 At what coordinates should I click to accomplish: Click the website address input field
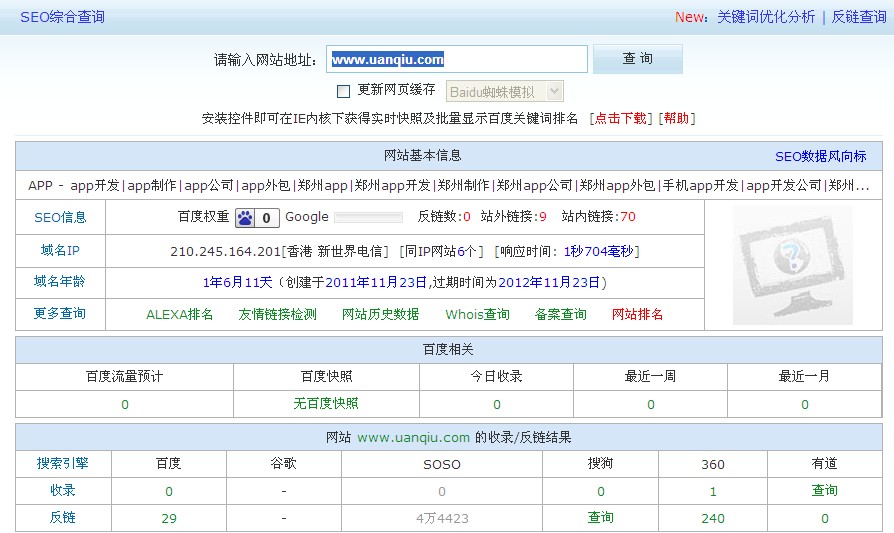[x=458, y=59]
